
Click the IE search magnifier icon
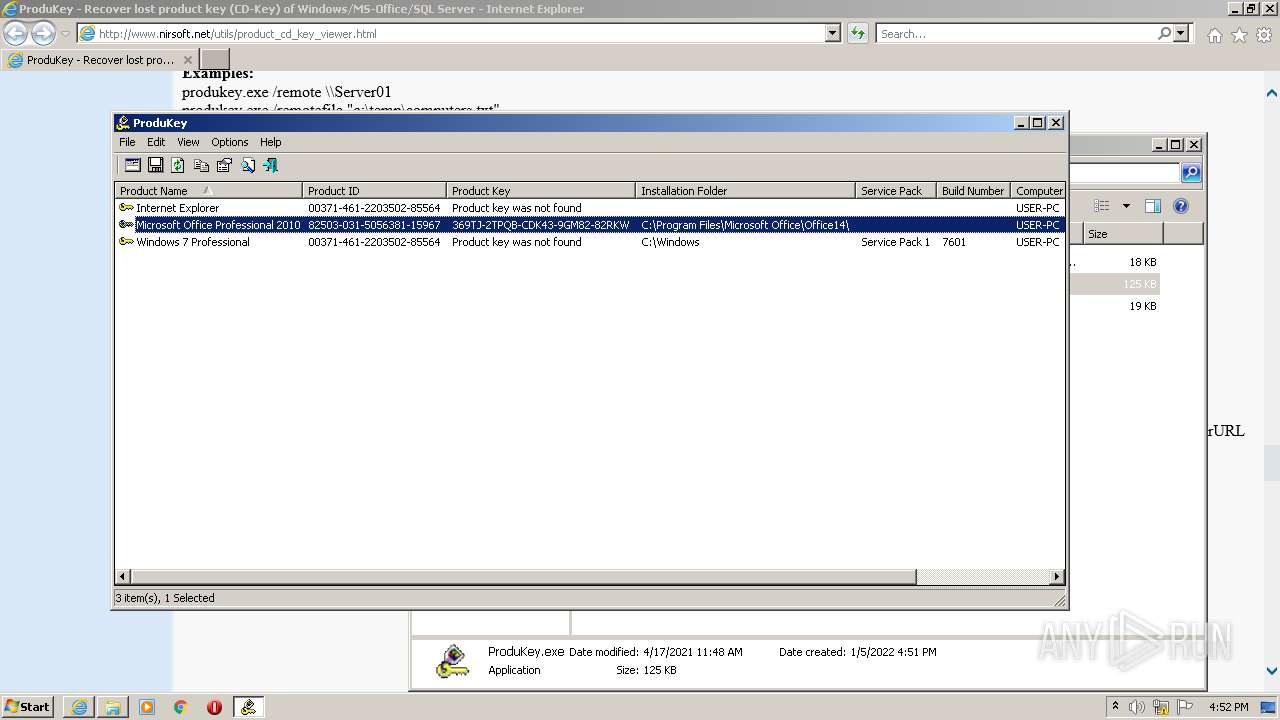coord(1164,34)
